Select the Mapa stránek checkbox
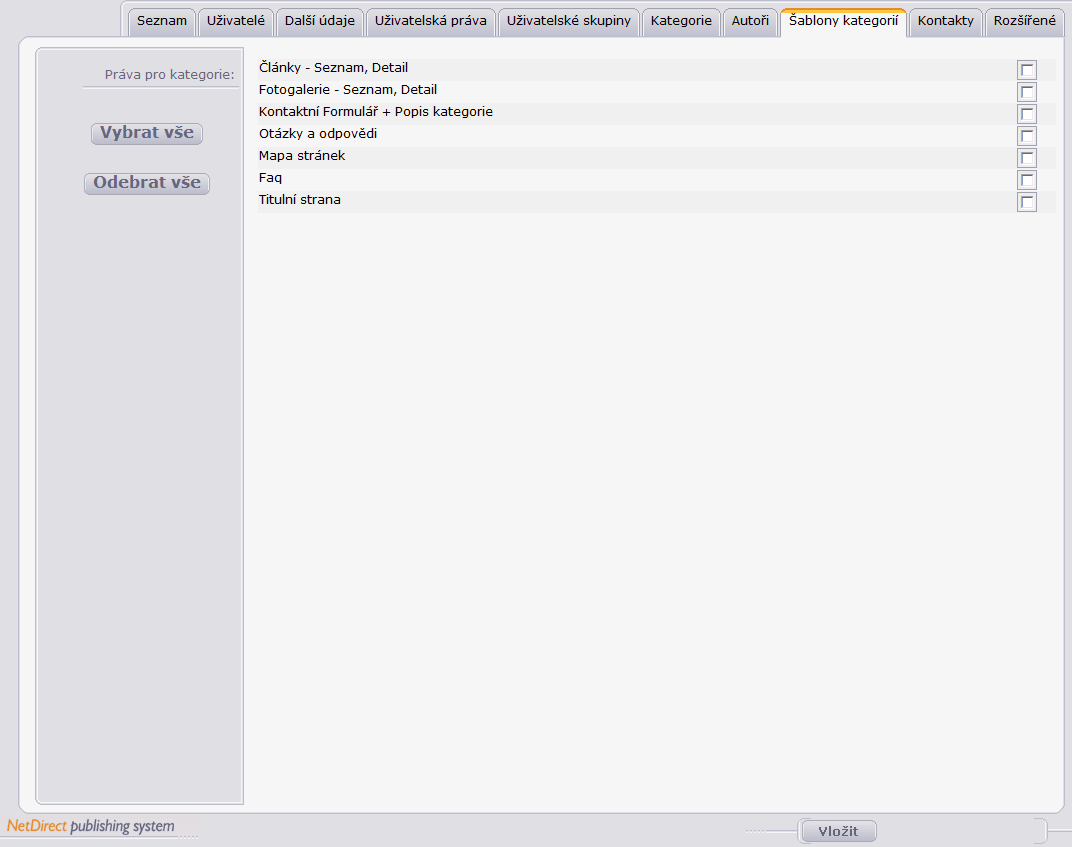Viewport: 1072px width, 847px height. tap(1026, 158)
